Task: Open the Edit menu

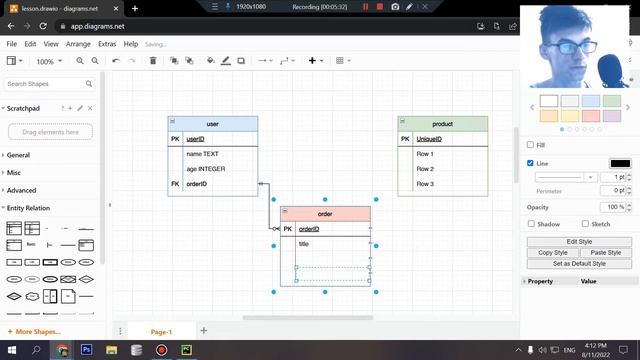Action: coord(30,44)
